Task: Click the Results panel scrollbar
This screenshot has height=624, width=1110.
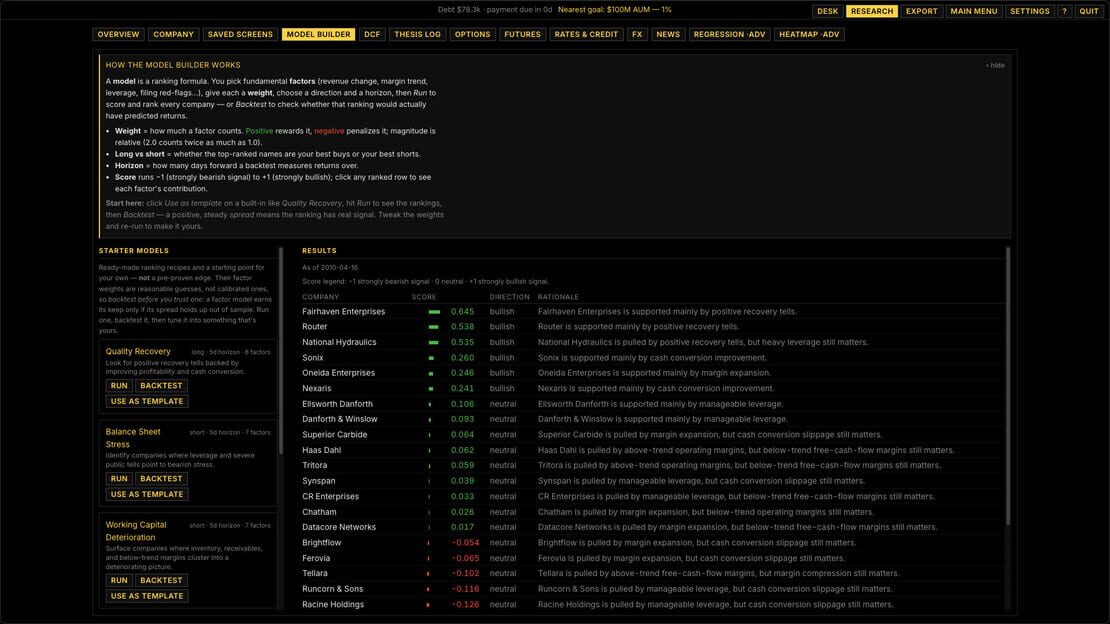Action: (x=1008, y=386)
